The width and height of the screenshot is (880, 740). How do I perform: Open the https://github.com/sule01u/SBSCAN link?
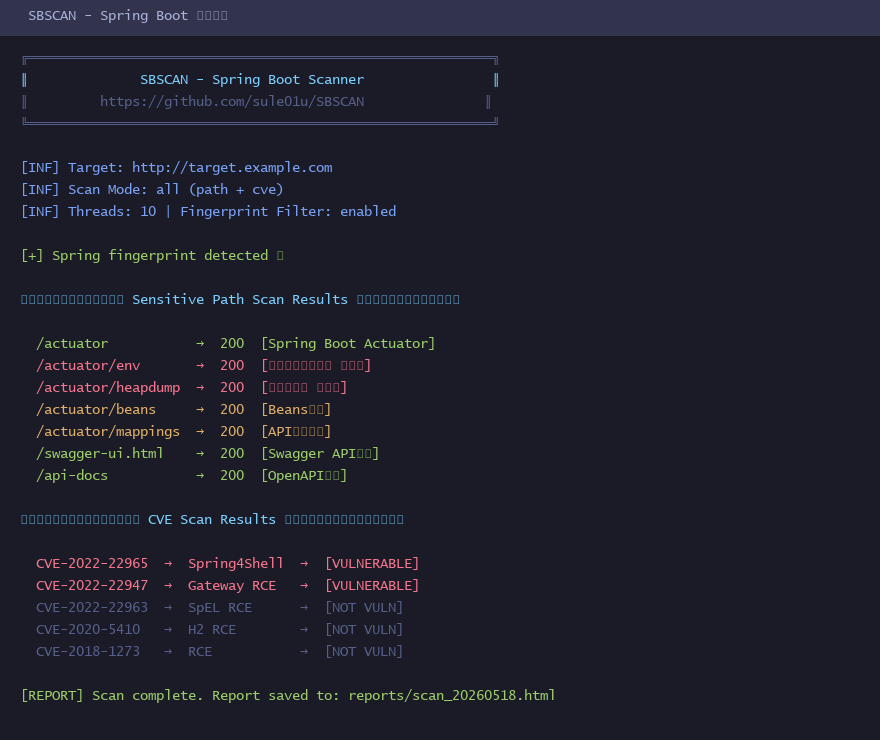click(x=232, y=102)
